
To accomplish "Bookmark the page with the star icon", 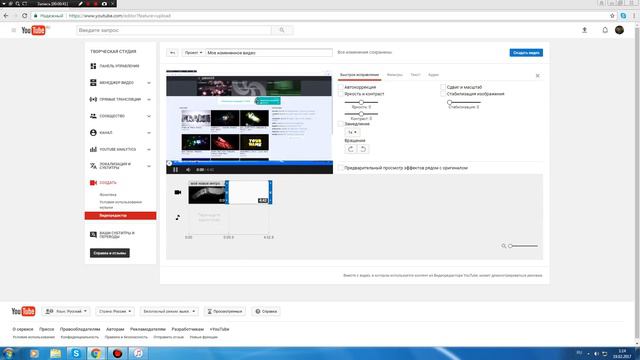I will 612,16.
